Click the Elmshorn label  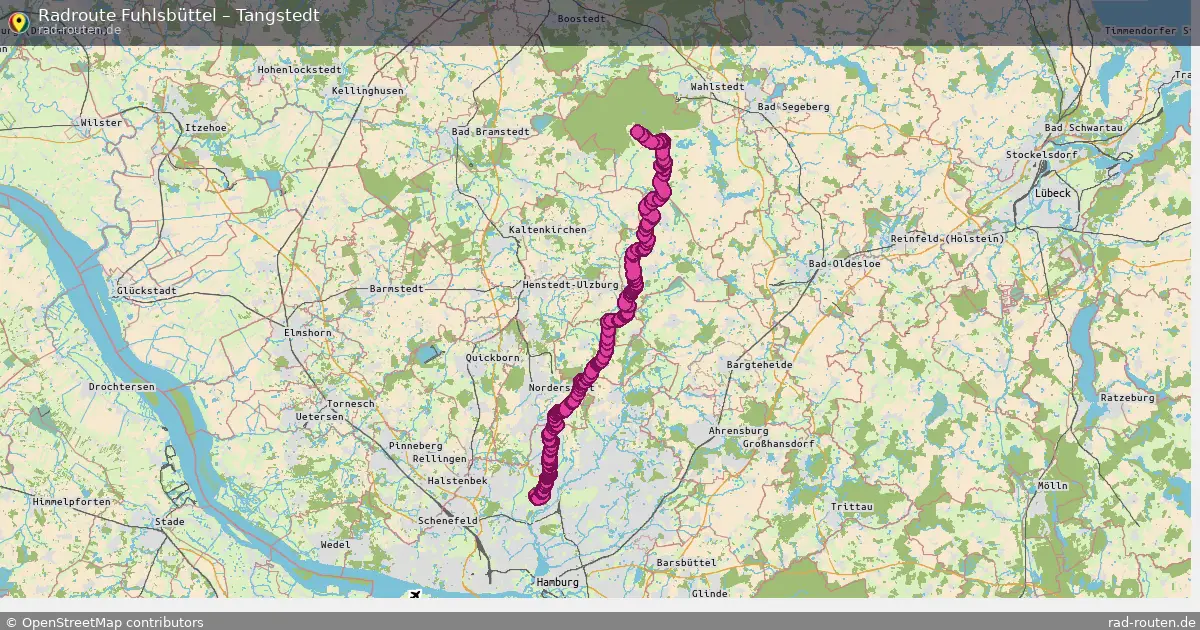click(308, 333)
